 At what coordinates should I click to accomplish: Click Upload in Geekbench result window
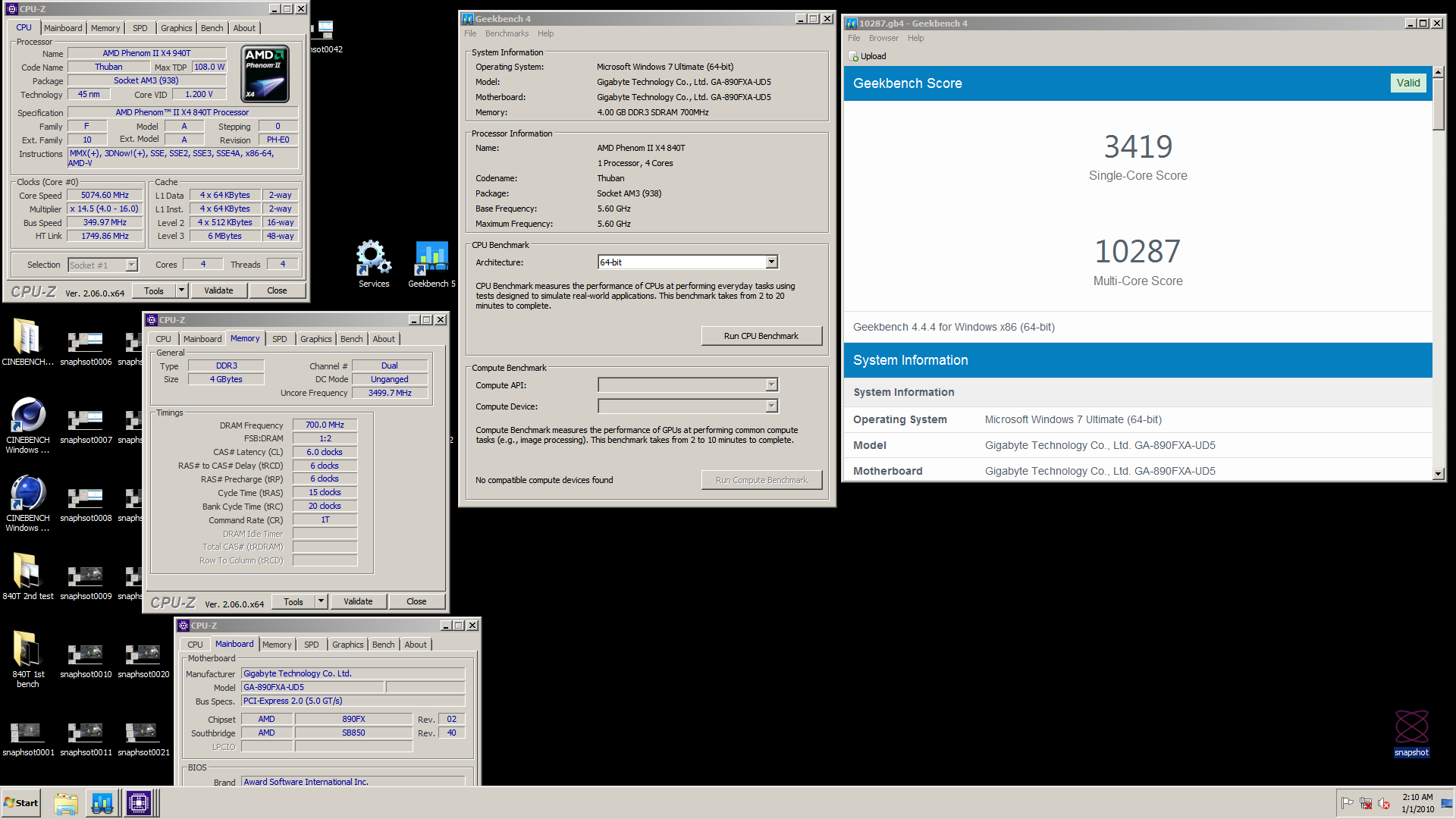[867, 56]
